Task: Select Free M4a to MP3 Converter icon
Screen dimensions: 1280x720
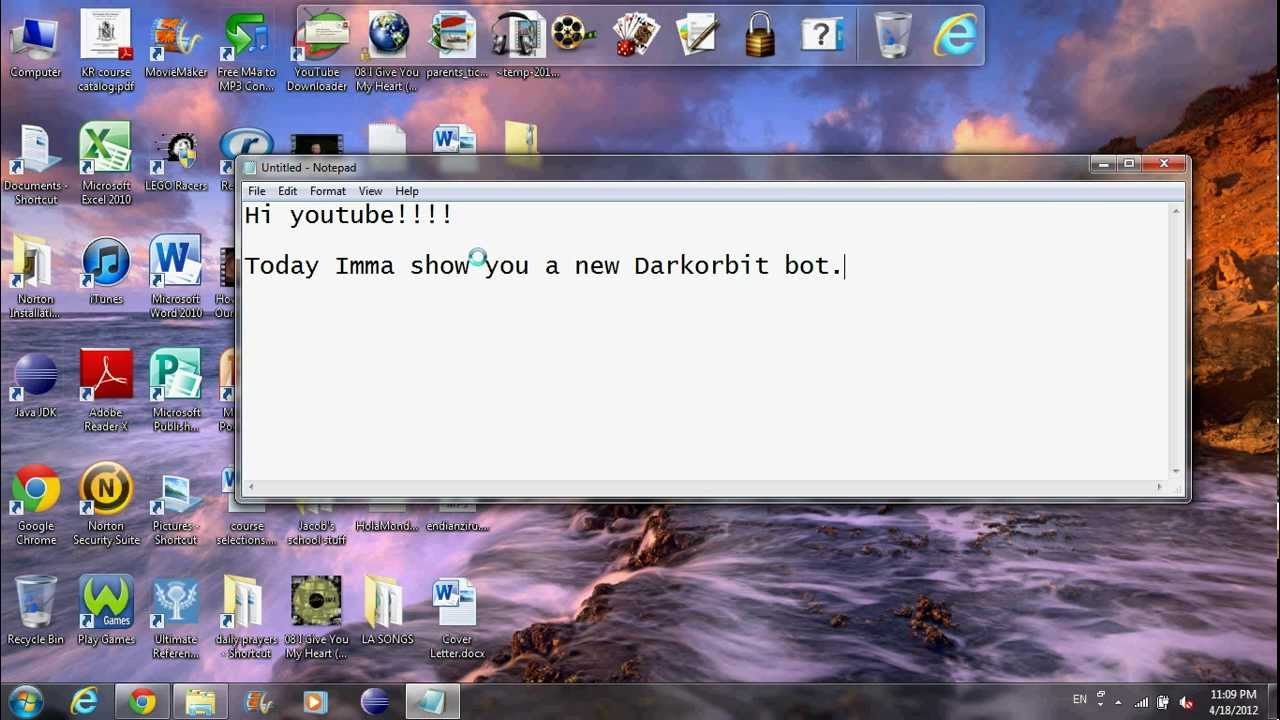Action: click(246, 52)
